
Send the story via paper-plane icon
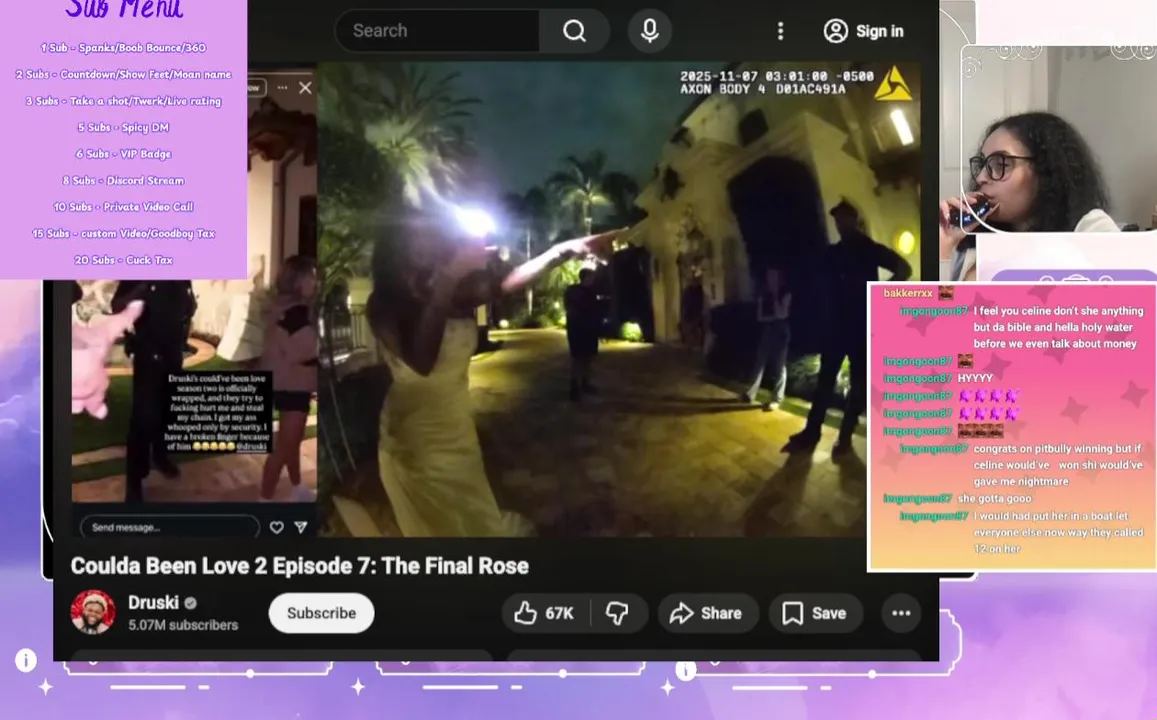[300, 527]
